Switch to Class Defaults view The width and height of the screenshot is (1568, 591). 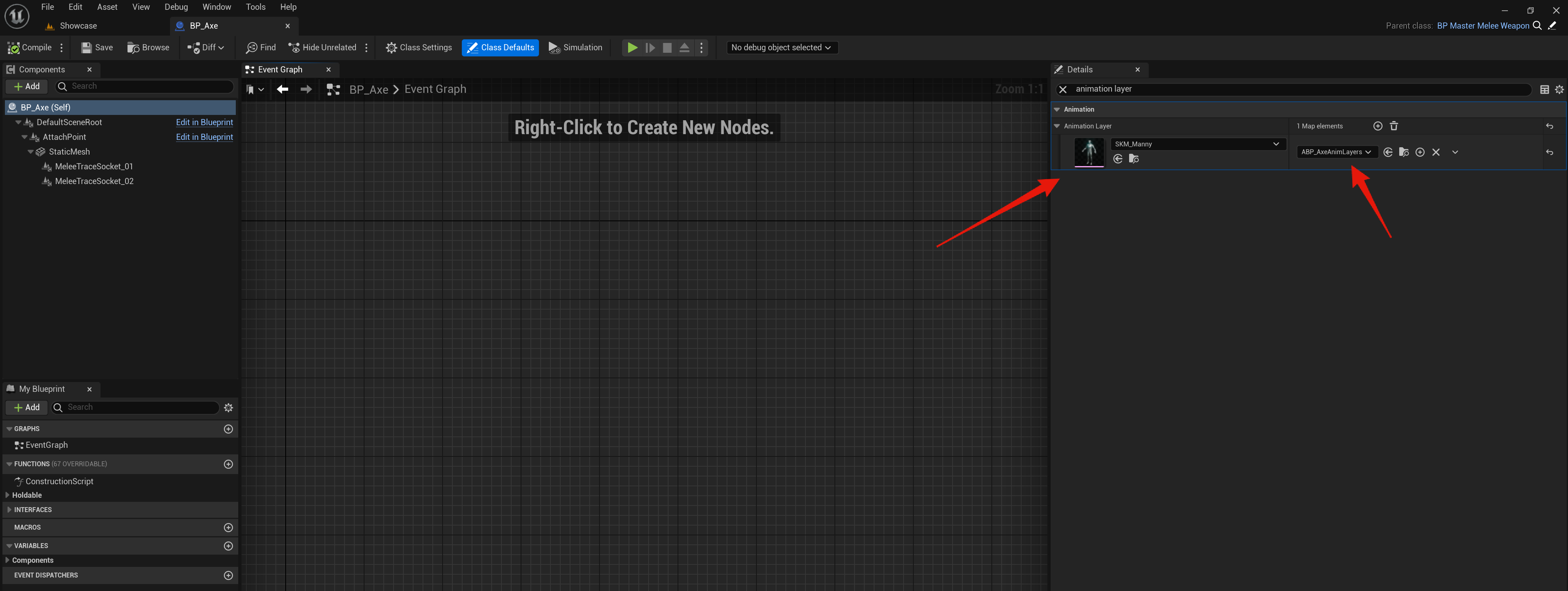(500, 47)
